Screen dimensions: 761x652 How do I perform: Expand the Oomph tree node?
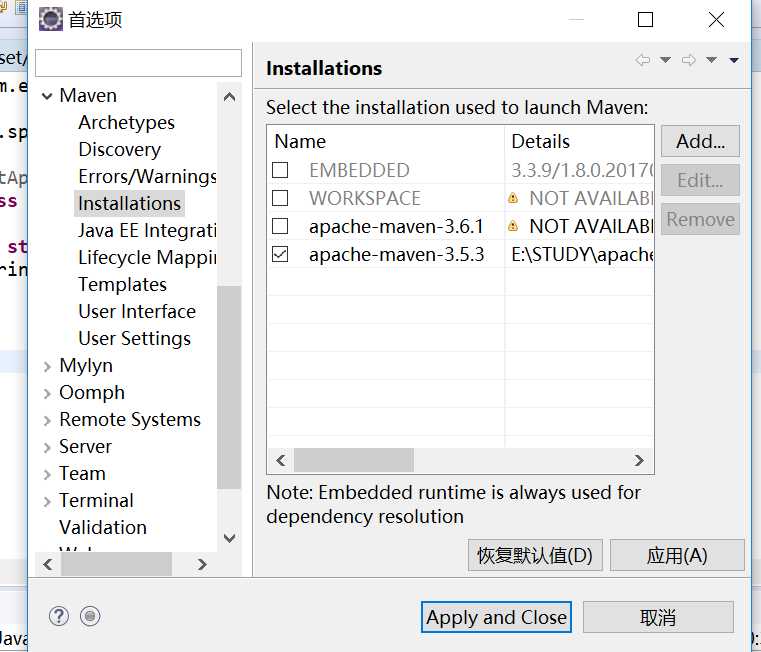47,393
